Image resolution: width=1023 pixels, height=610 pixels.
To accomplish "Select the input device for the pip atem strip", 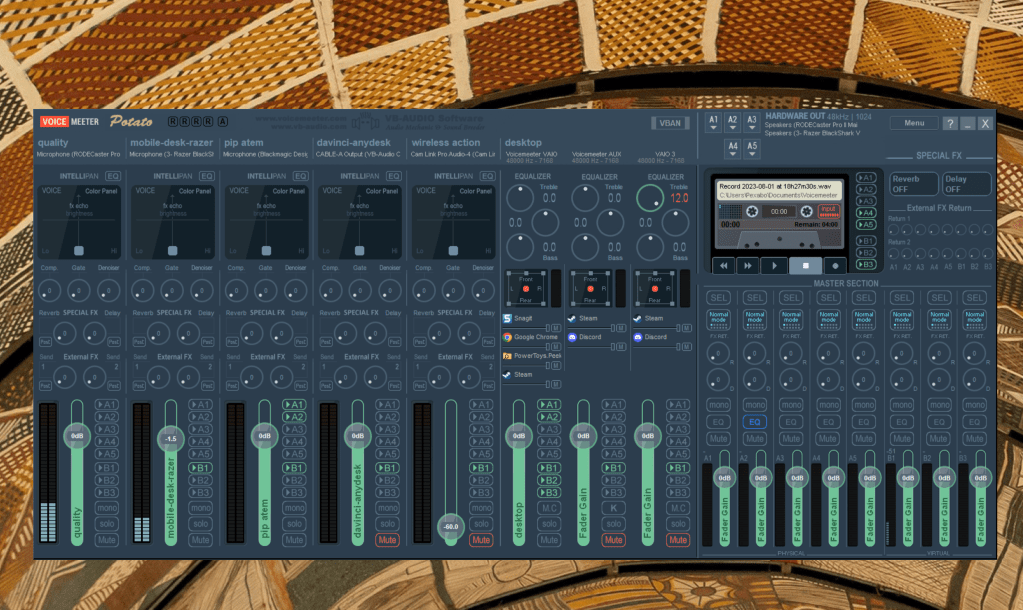I will (x=265, y=155).
